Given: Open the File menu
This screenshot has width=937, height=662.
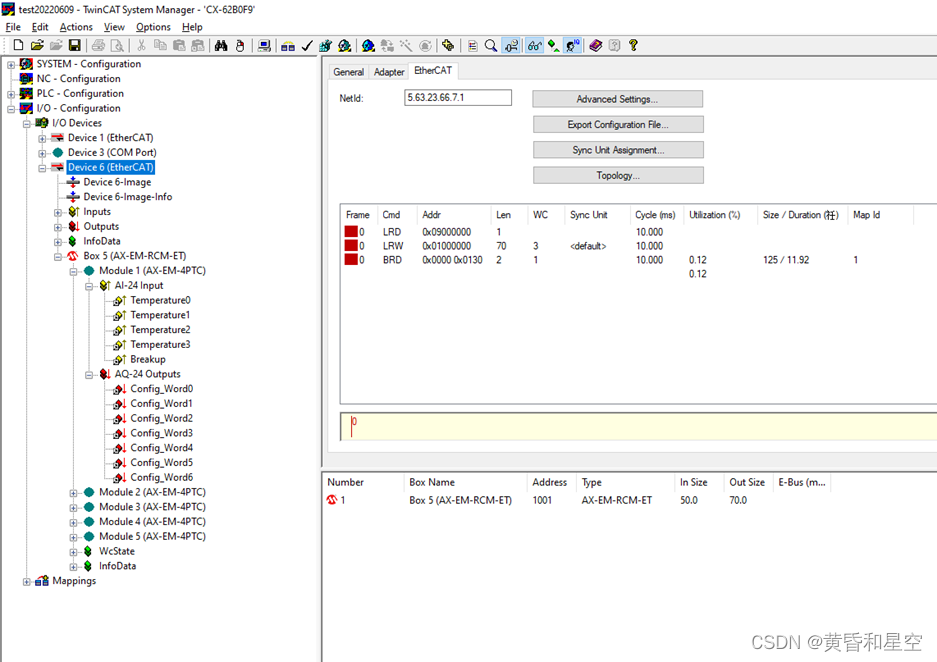Looking at the screenshot, I should [x=13, y=27].
